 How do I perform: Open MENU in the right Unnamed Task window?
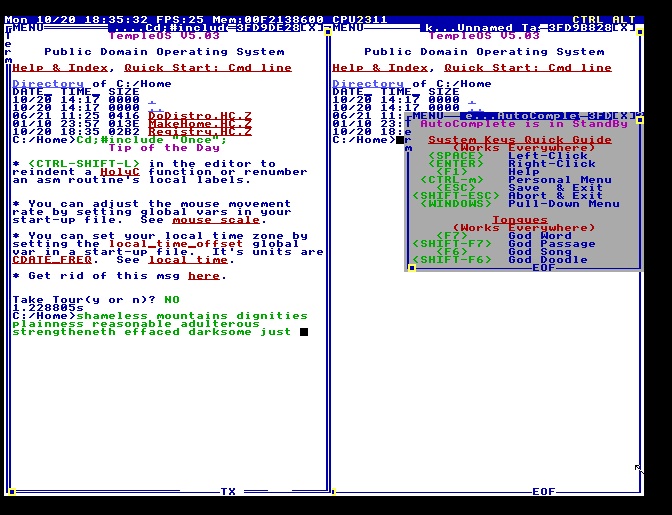tap(348, 28)
